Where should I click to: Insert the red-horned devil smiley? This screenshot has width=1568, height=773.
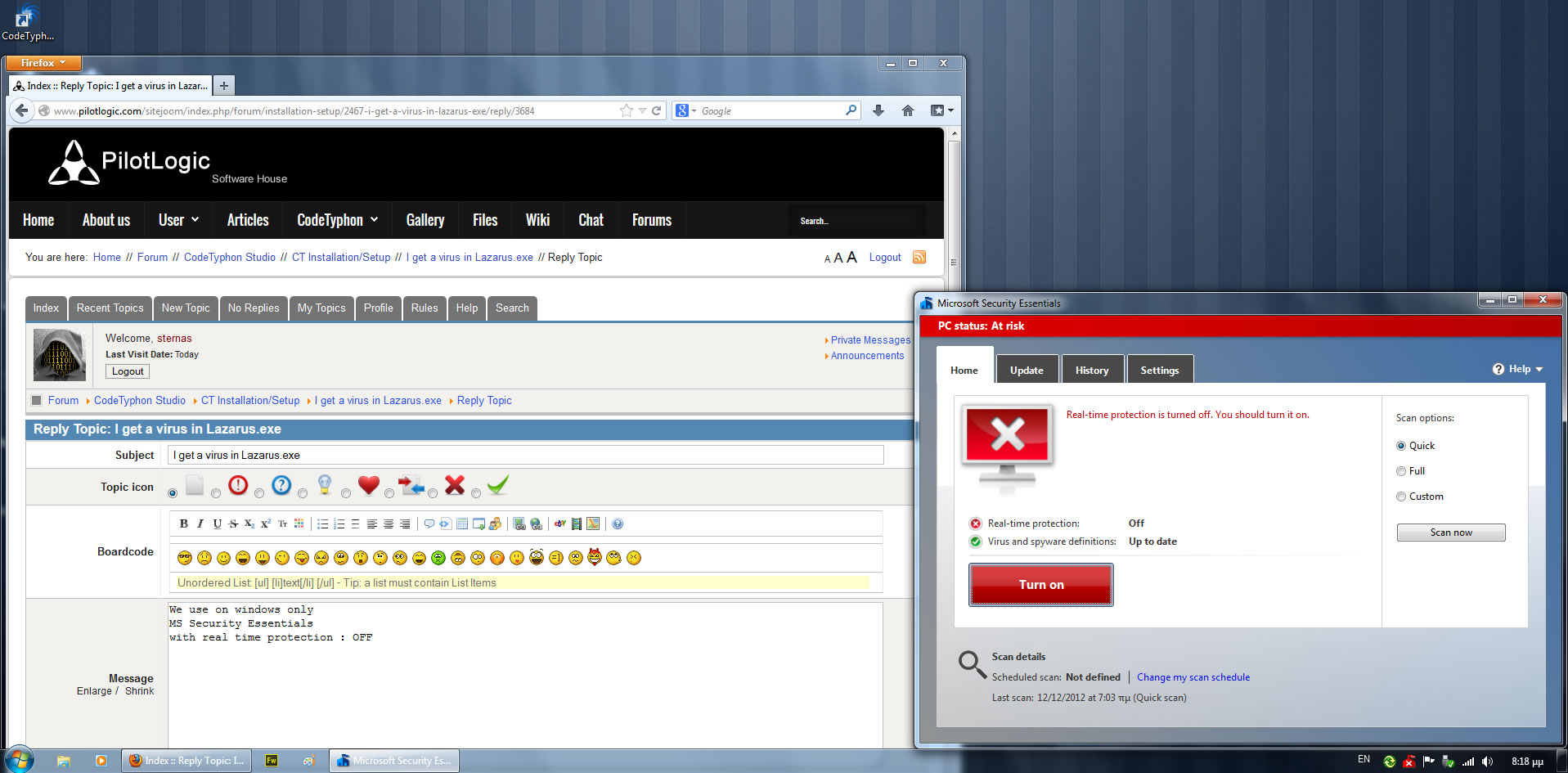point(595,557)
